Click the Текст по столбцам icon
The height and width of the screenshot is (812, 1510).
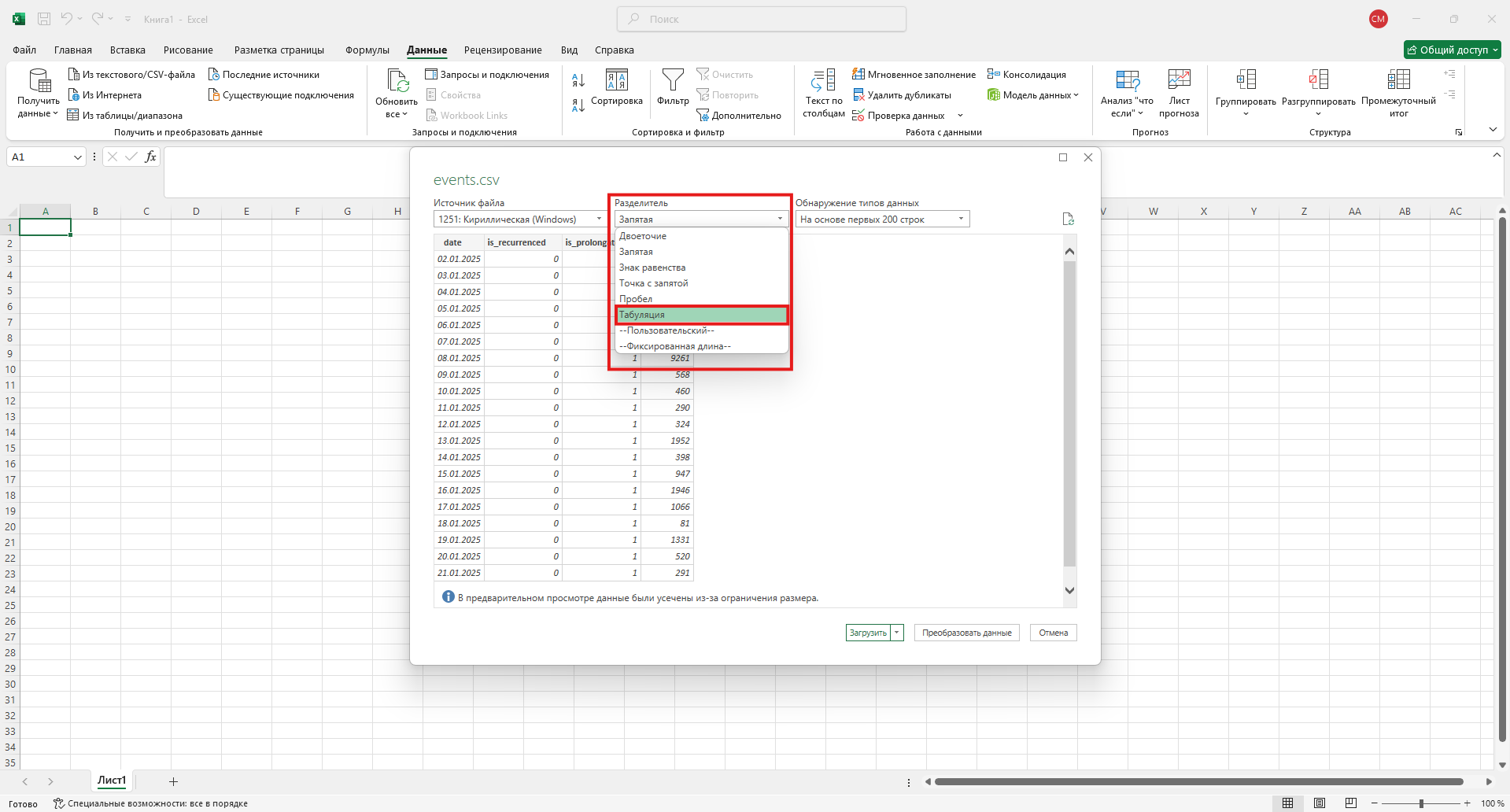point(823,81)
